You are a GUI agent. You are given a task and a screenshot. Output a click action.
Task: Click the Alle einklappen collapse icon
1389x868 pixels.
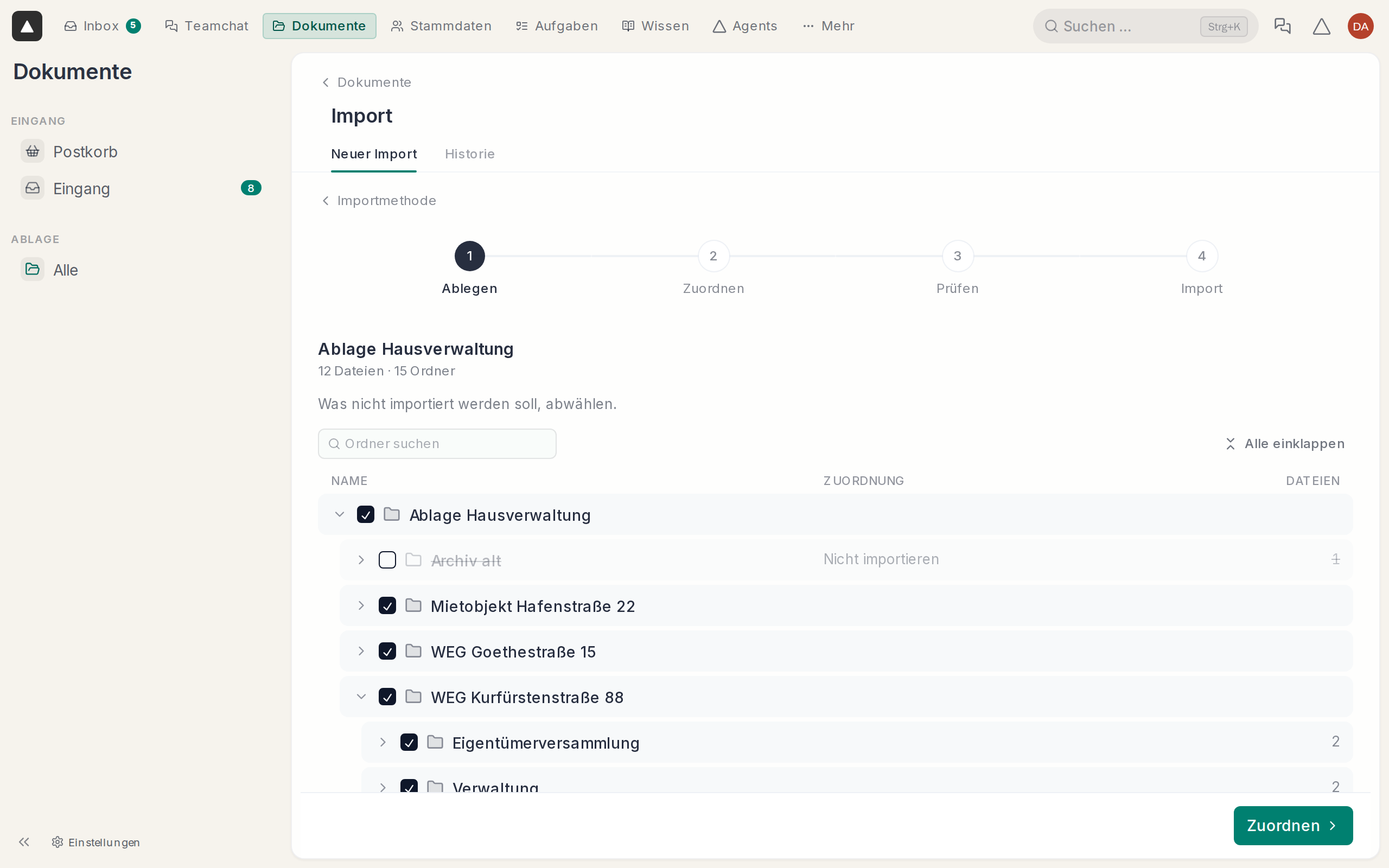pyautogui.click(x=1230, y=444)
